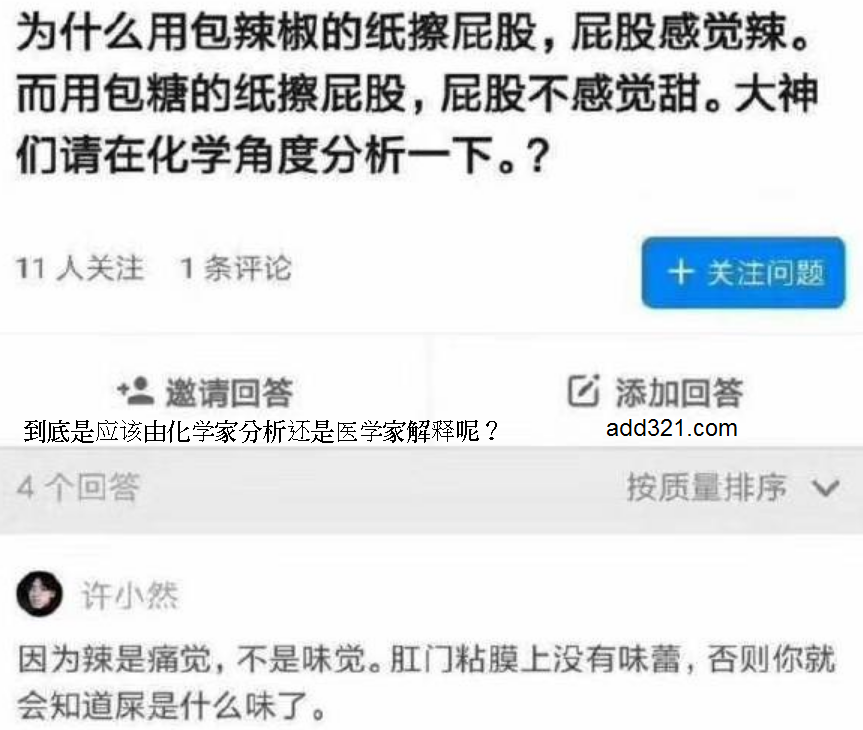Select 邀请回答 invite to answer
Viewport: 863px width, 730px height.
pyautogui.click(x=205, y=391)
